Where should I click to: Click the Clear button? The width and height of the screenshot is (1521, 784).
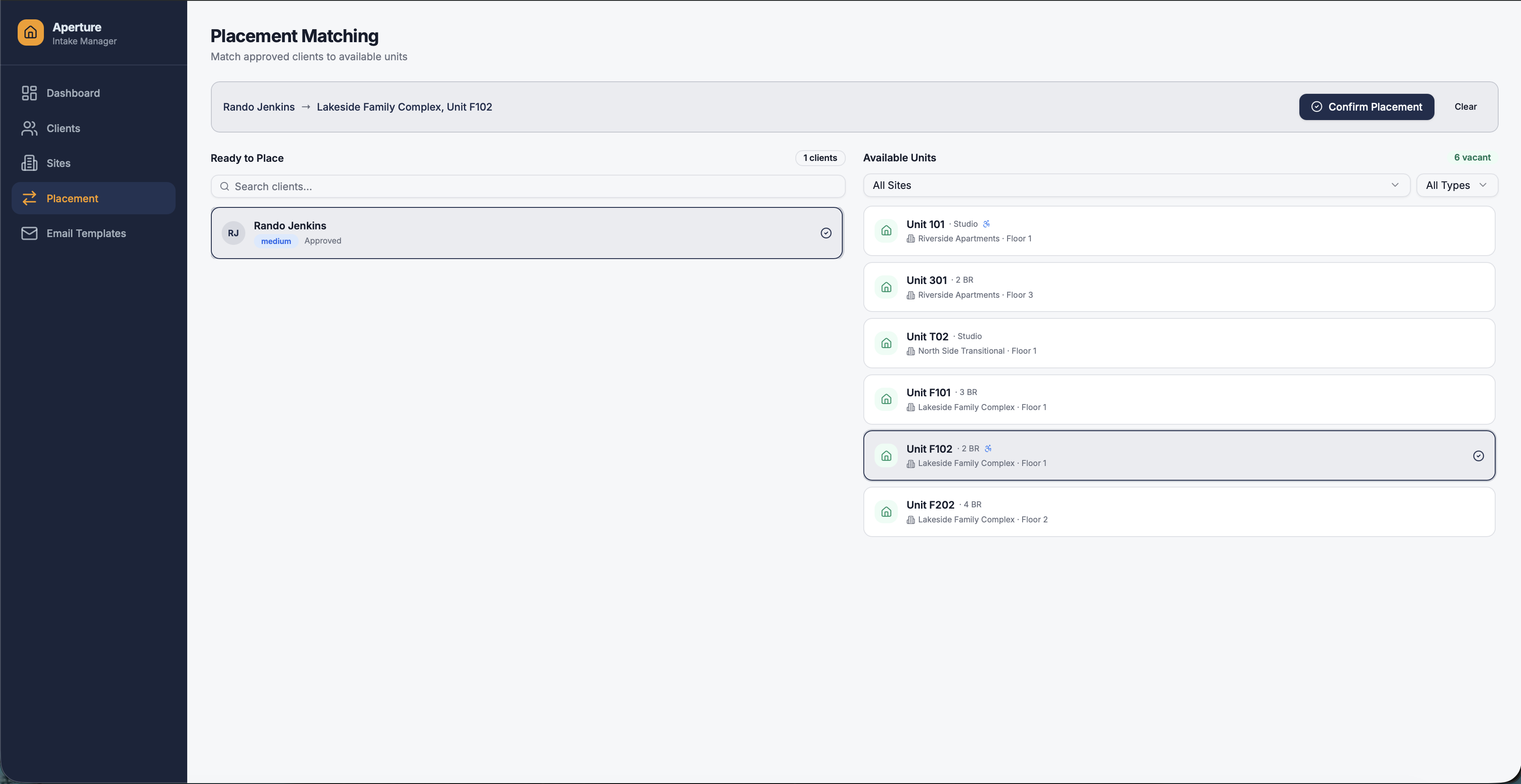pyautogui.click(x=1465, y=107)
